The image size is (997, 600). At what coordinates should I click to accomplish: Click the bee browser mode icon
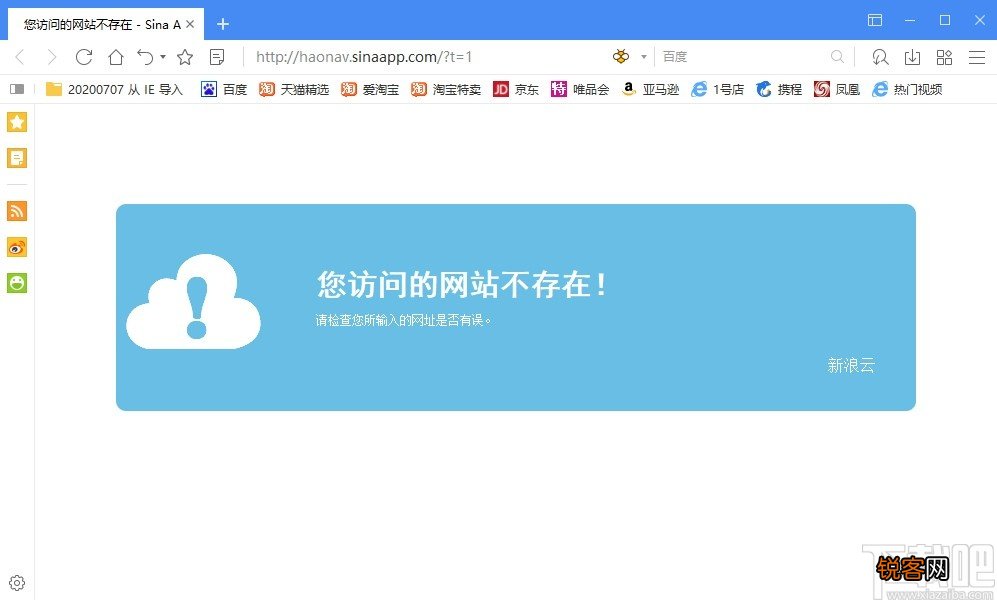tap(621, 57)
